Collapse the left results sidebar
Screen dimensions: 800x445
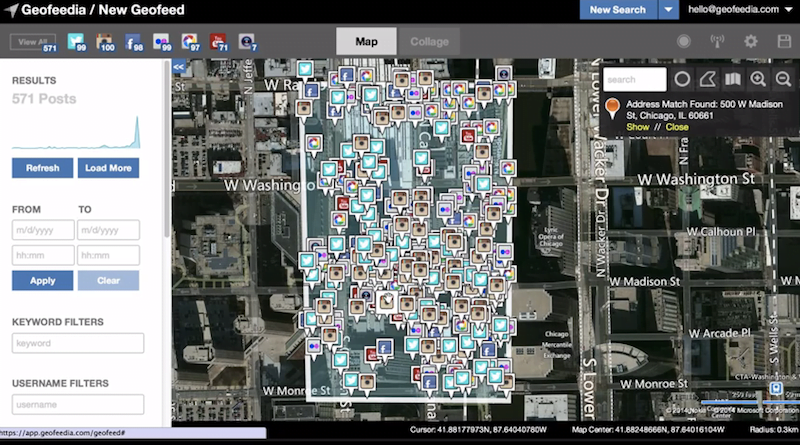(179, 67)
